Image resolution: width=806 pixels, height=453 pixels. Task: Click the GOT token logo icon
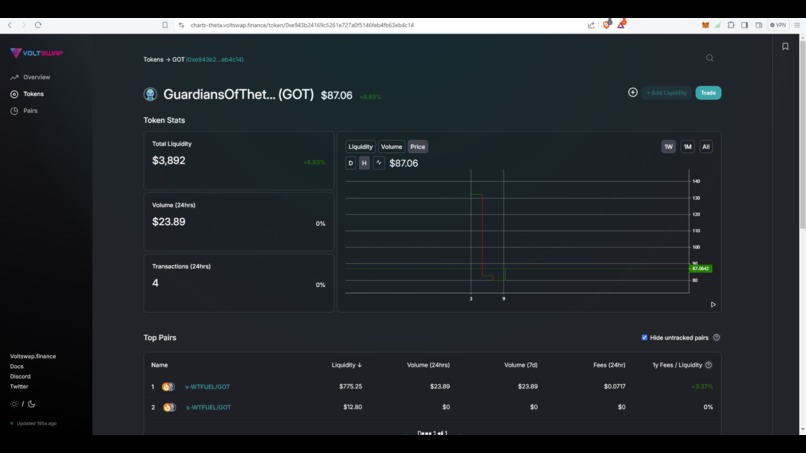(x=150, y=94)
